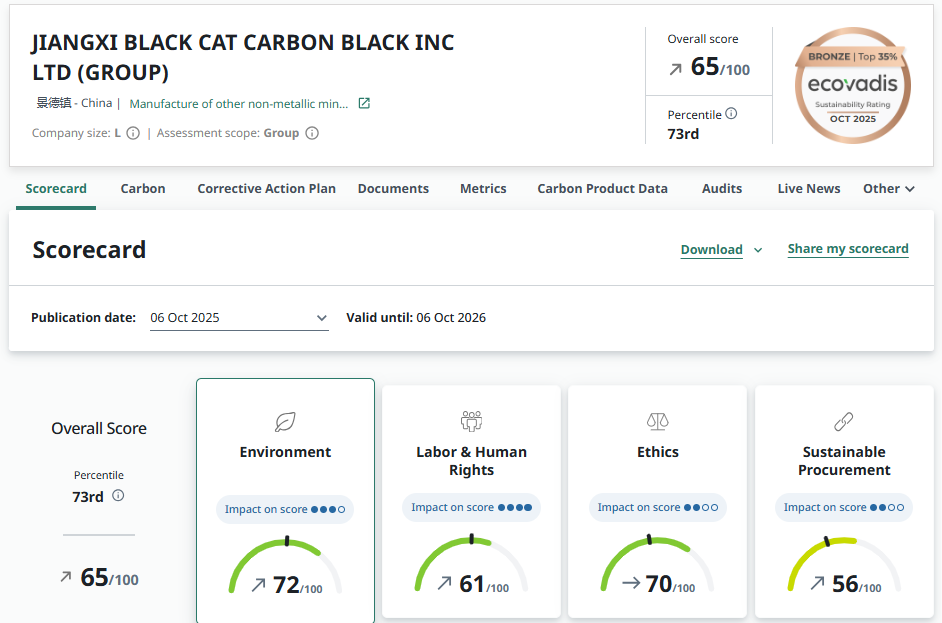Click the info icon next to Company size
The image size is (942, 623).
pyautogui.click(x=133, y=133)
